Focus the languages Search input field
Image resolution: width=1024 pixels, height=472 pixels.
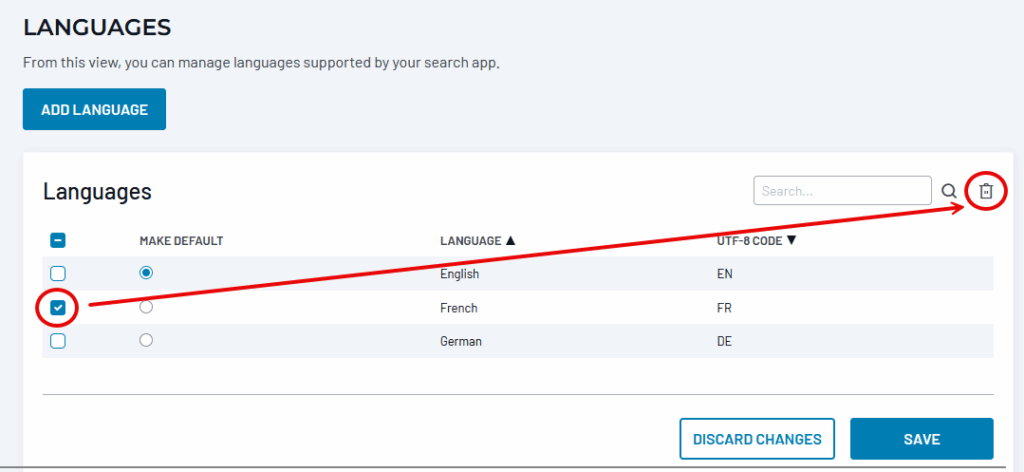[842, 190]
